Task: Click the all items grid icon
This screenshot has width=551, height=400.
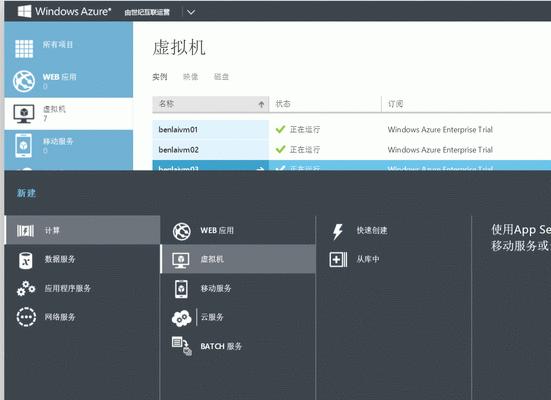Action: click(x=24, y=49)
